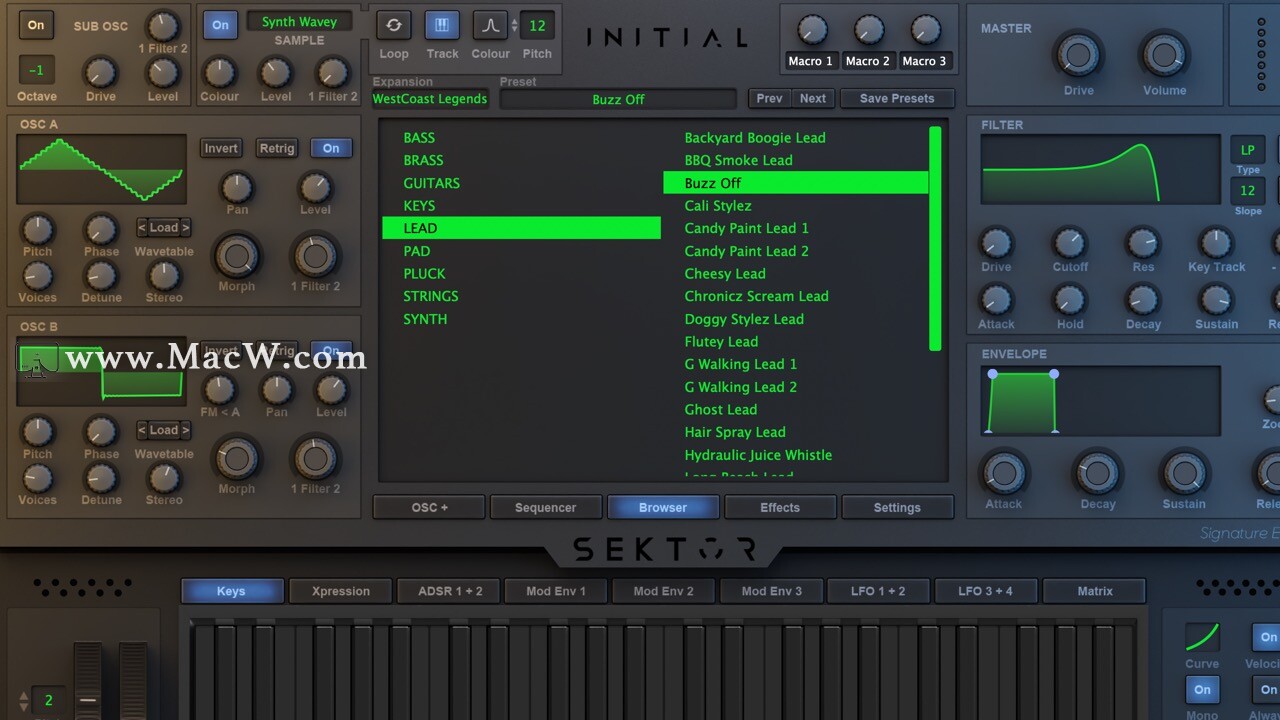Toggle the Velocity On switch

point(1267,637)
